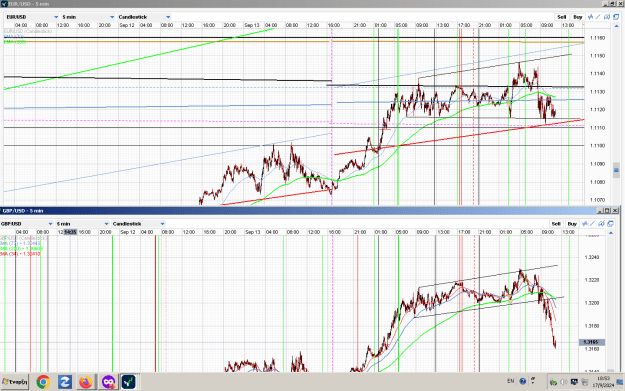Click Sell button in EUR/USD chart

[x=562, y=17]
